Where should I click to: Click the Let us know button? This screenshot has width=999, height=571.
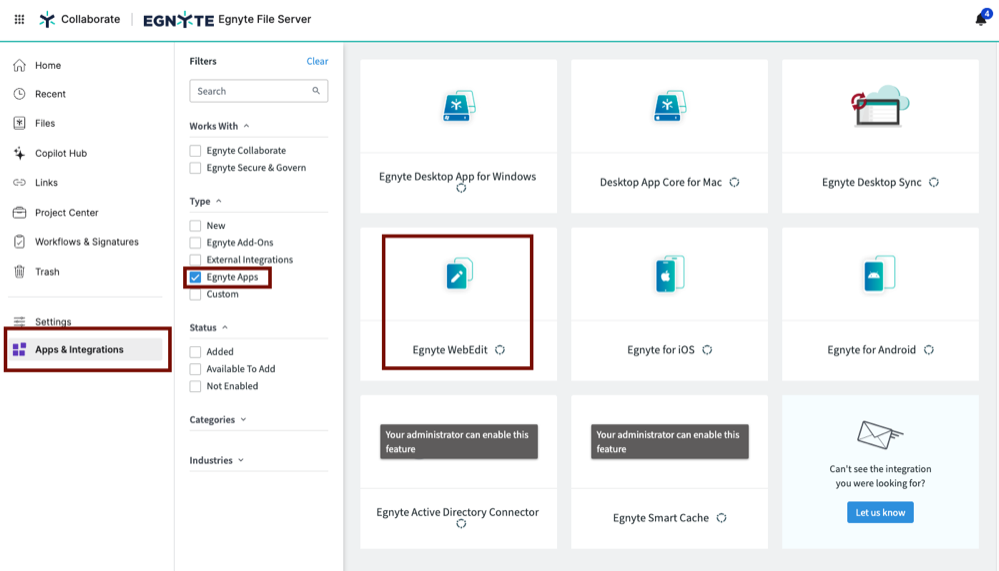(880, 513)
